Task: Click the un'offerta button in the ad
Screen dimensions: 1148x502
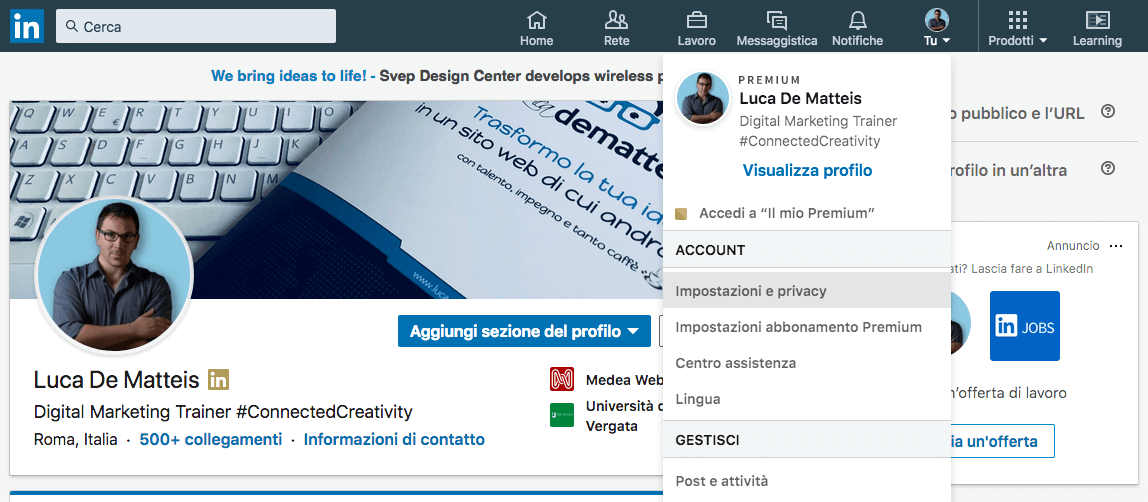Action: point(1002,441)
